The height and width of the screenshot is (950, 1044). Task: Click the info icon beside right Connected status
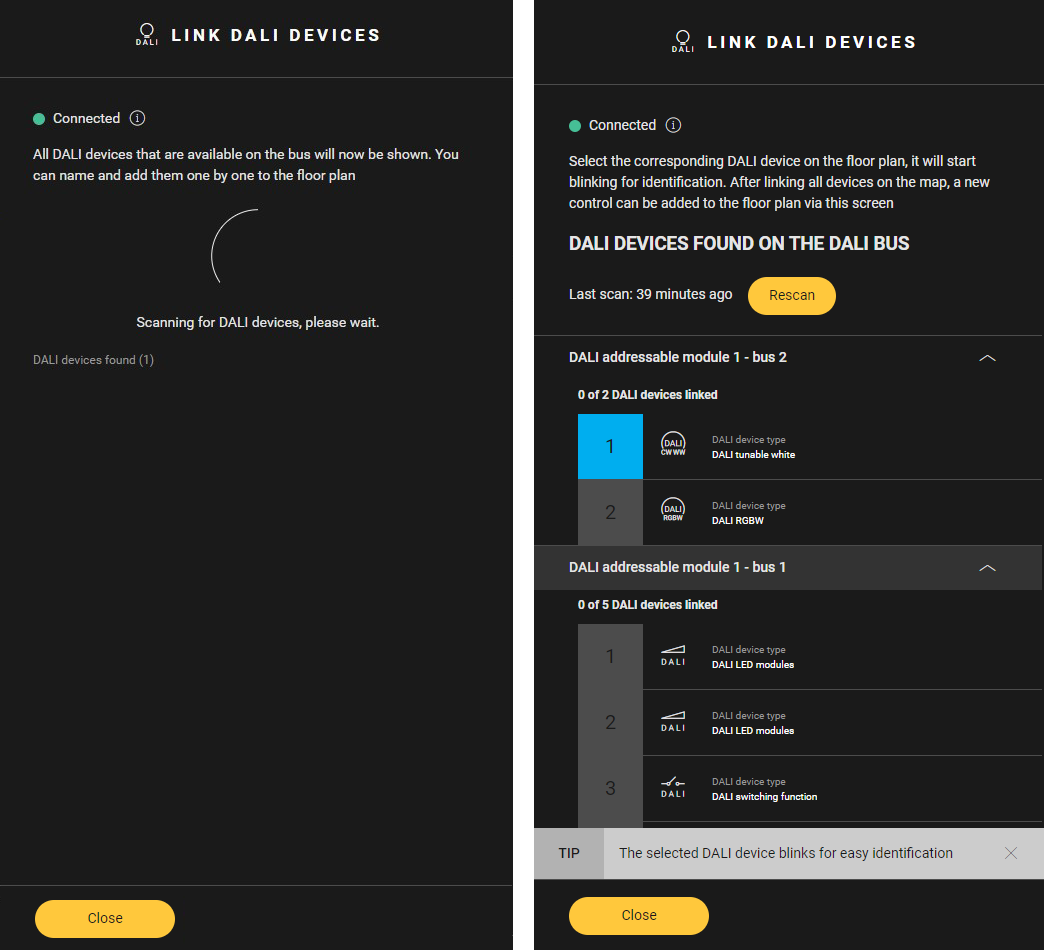[674, 125]
